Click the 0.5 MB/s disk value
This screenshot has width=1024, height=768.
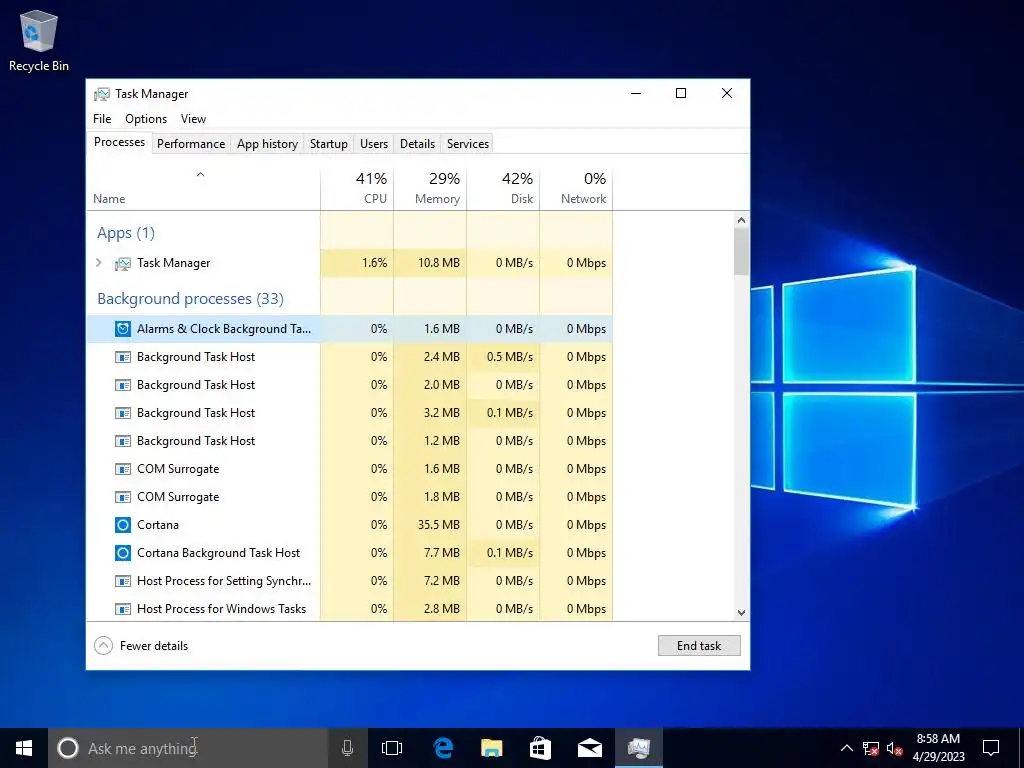(x=510, y=357)
